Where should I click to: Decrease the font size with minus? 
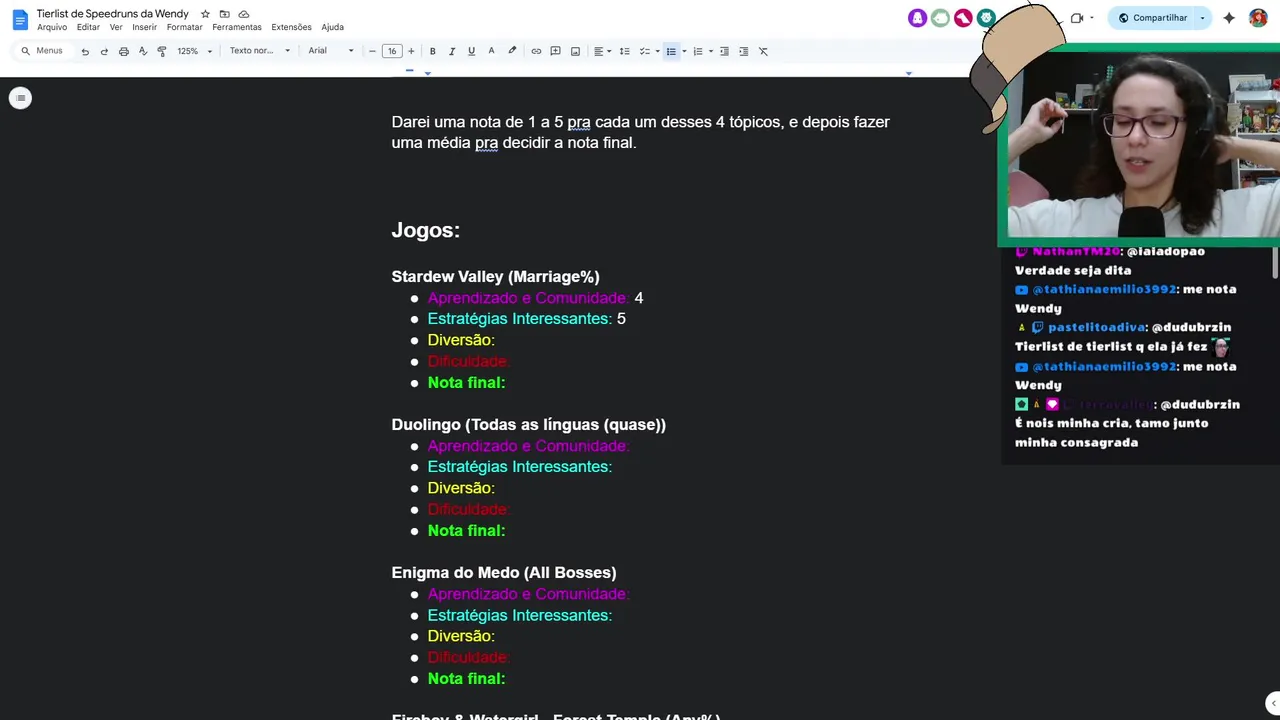[372, 51]
